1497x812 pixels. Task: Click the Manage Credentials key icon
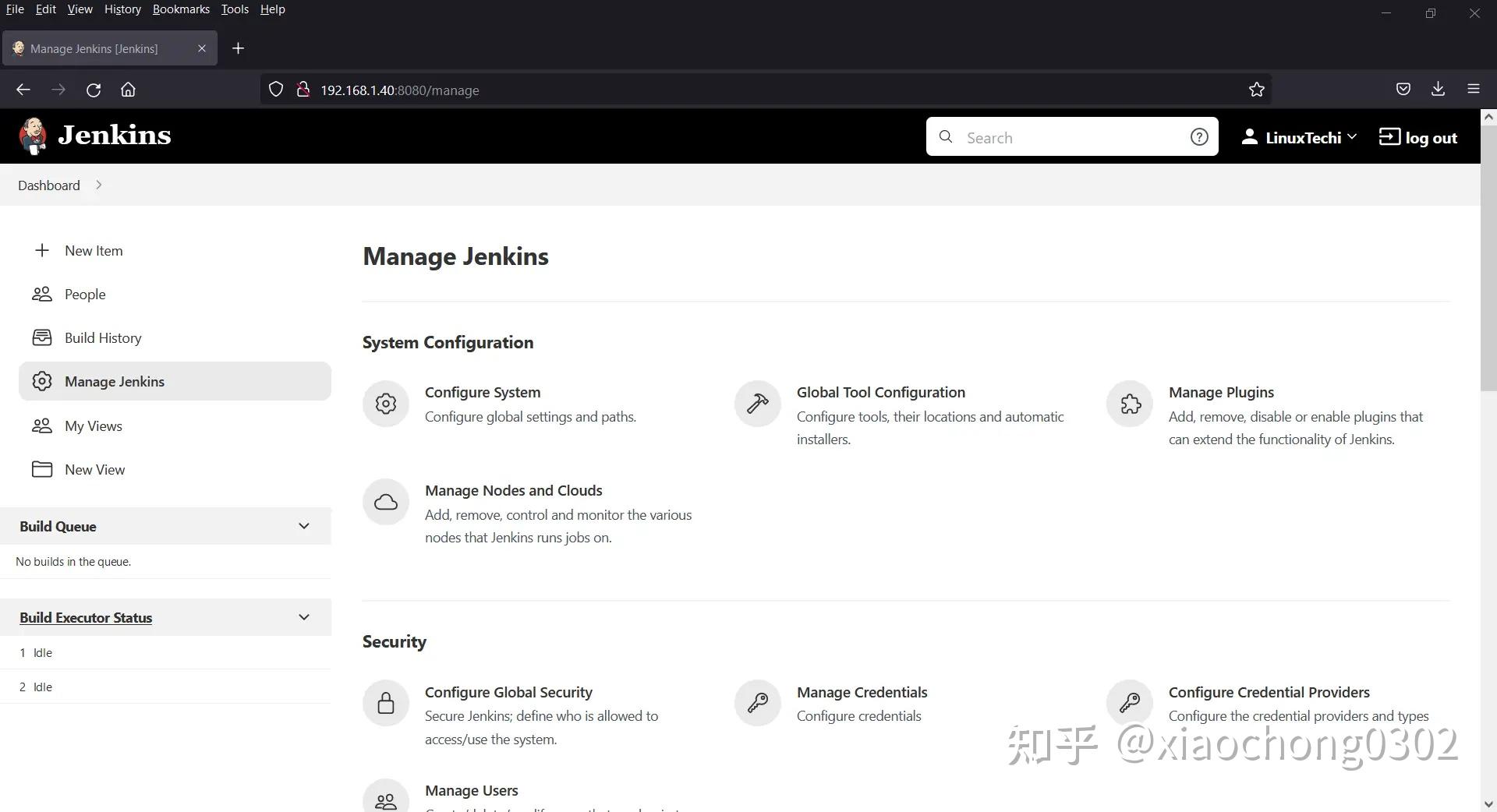coord(757,702)
